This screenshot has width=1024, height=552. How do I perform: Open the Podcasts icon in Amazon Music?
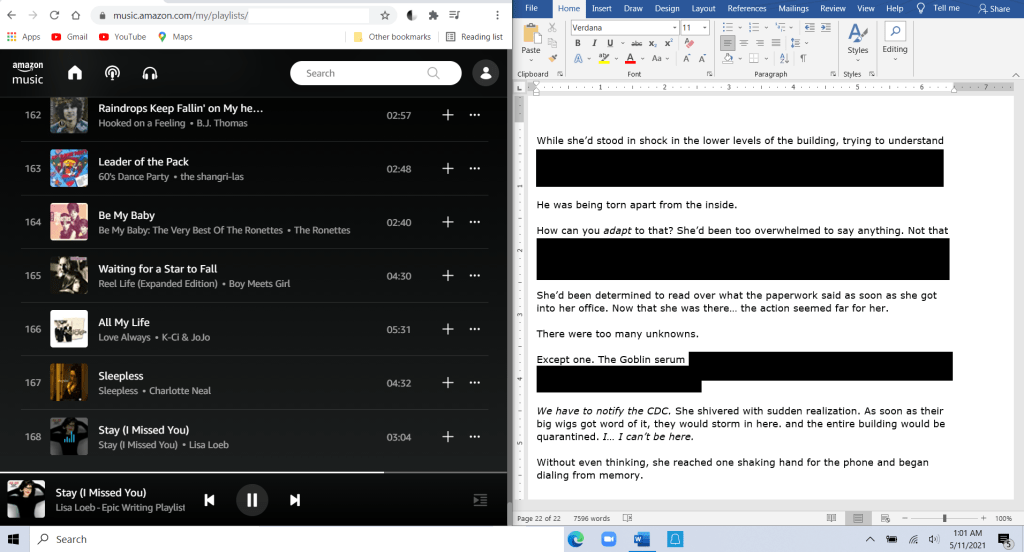point(113,73)
